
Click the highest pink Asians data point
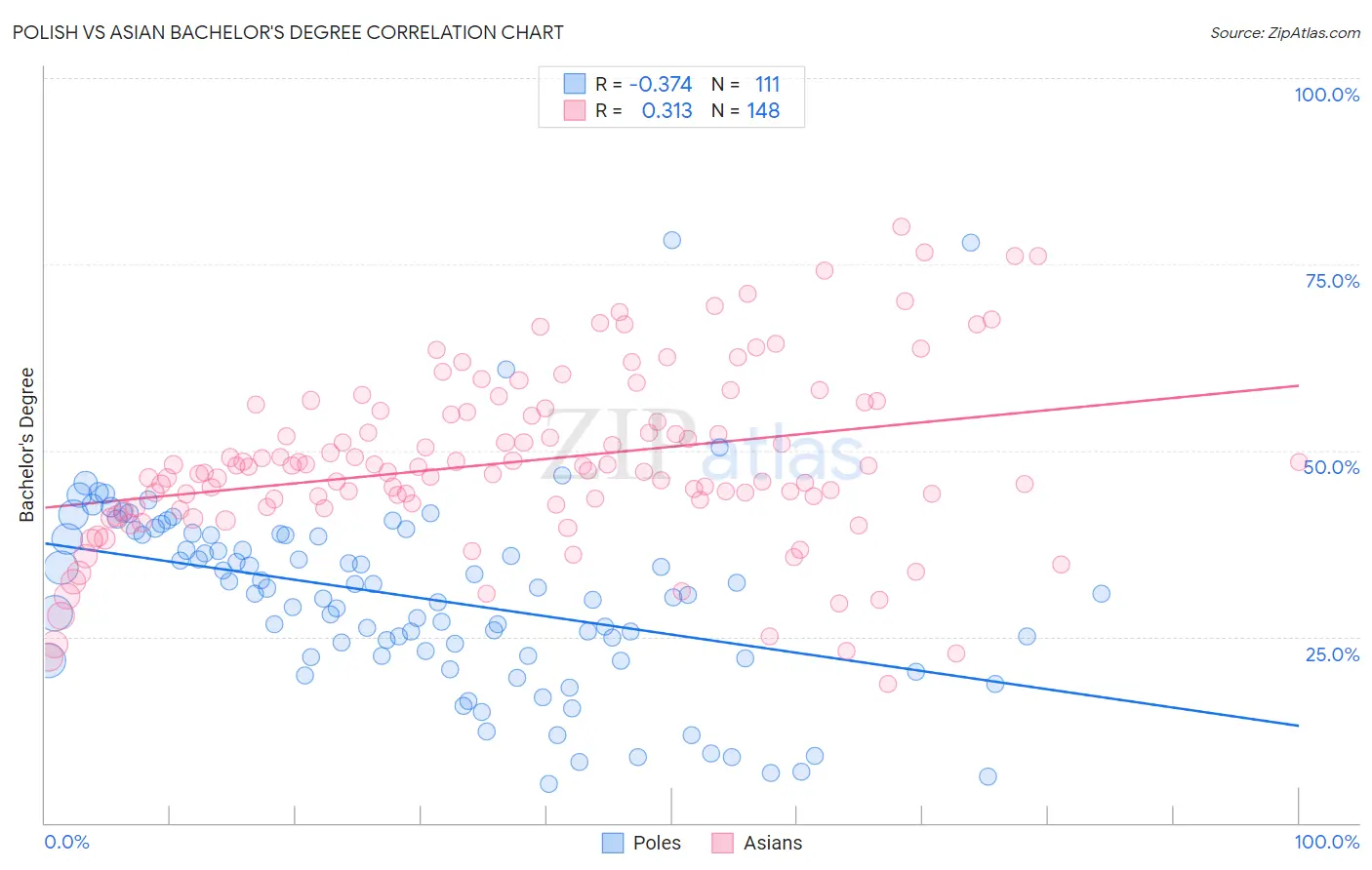click(901, 226)
